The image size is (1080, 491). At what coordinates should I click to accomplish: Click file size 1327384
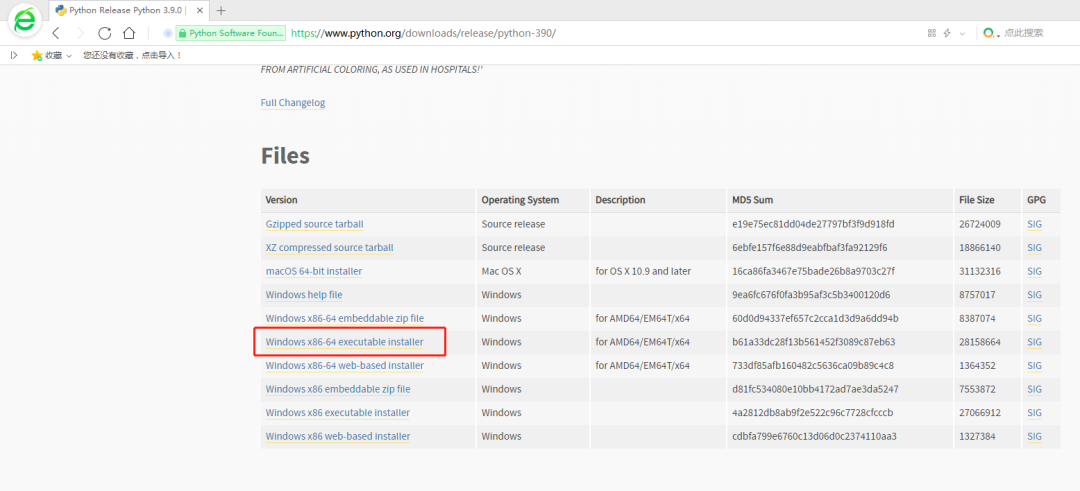[977, 436]
